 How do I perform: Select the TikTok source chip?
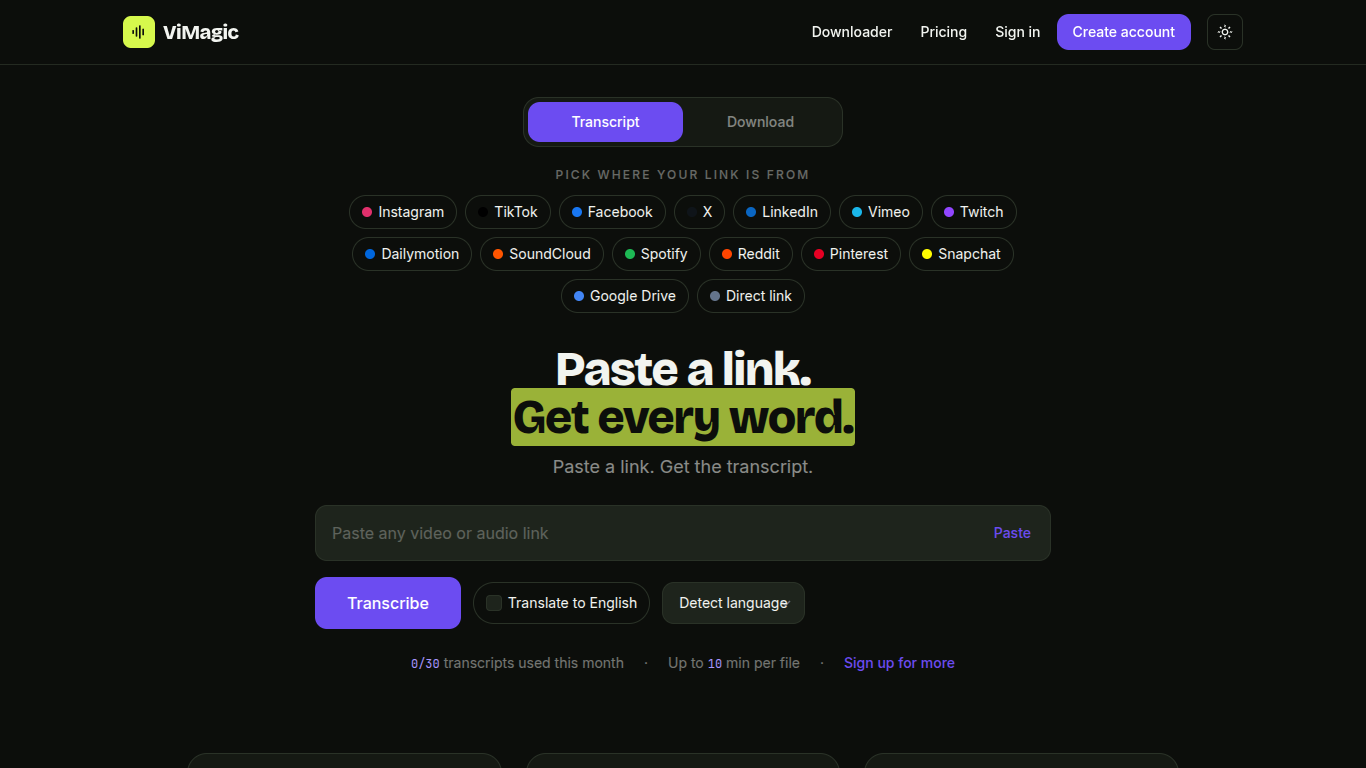(508, 212)
